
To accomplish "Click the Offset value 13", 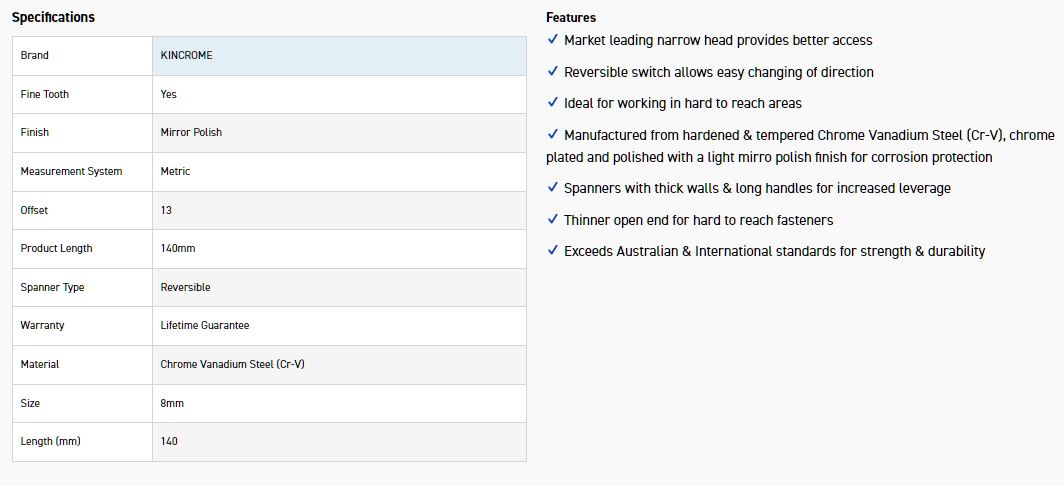I will [166, 211].
